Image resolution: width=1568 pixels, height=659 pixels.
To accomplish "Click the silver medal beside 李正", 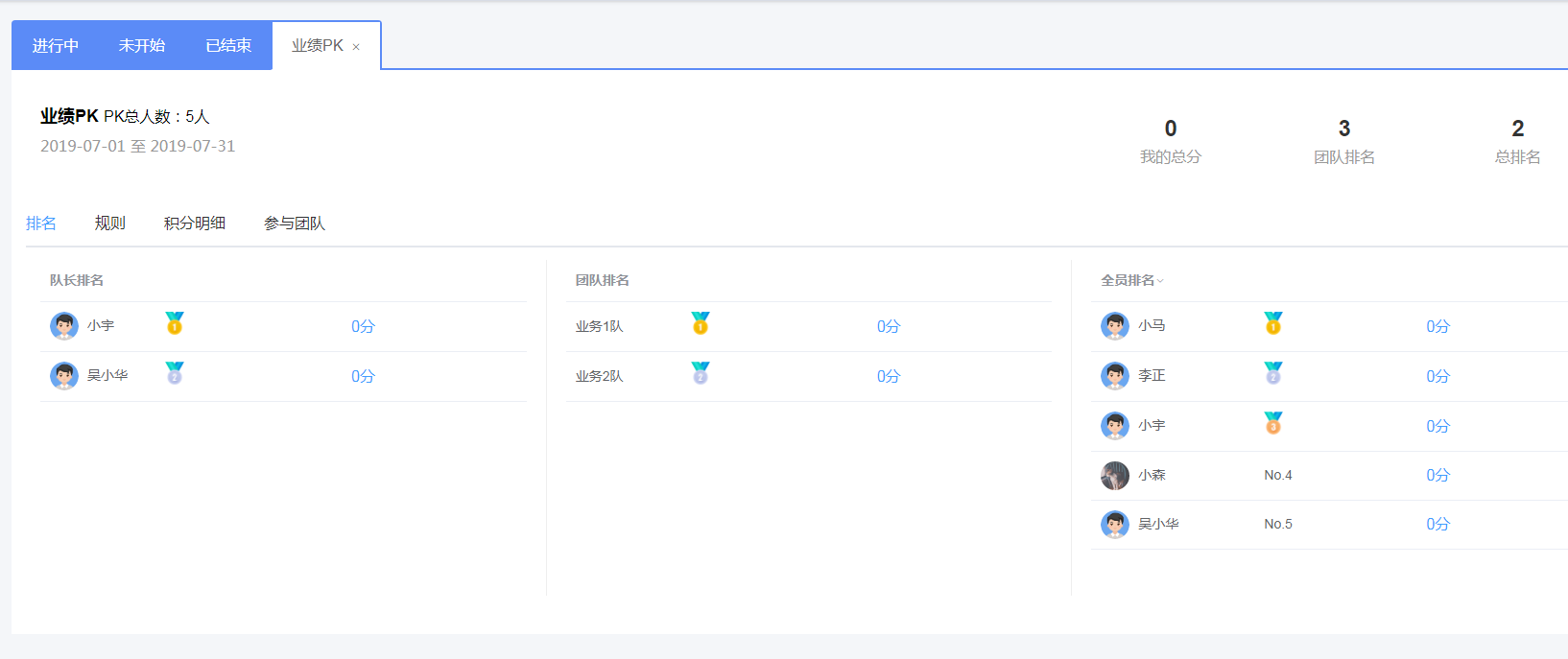I will [1273, 373].
